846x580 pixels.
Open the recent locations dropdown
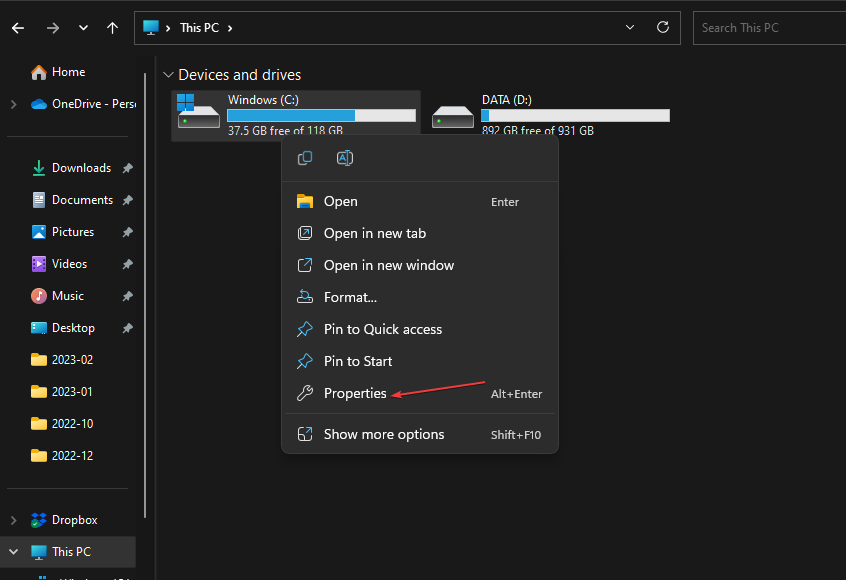83,28
